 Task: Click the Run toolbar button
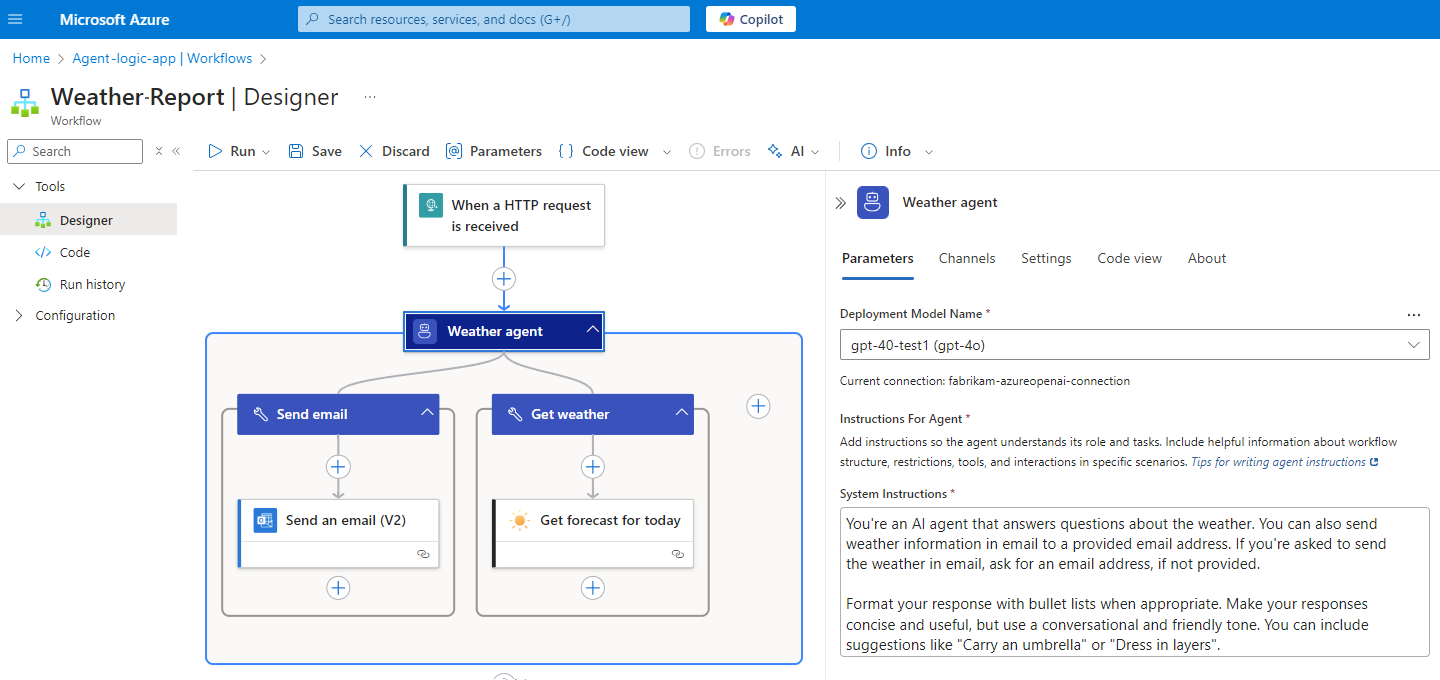232,151
